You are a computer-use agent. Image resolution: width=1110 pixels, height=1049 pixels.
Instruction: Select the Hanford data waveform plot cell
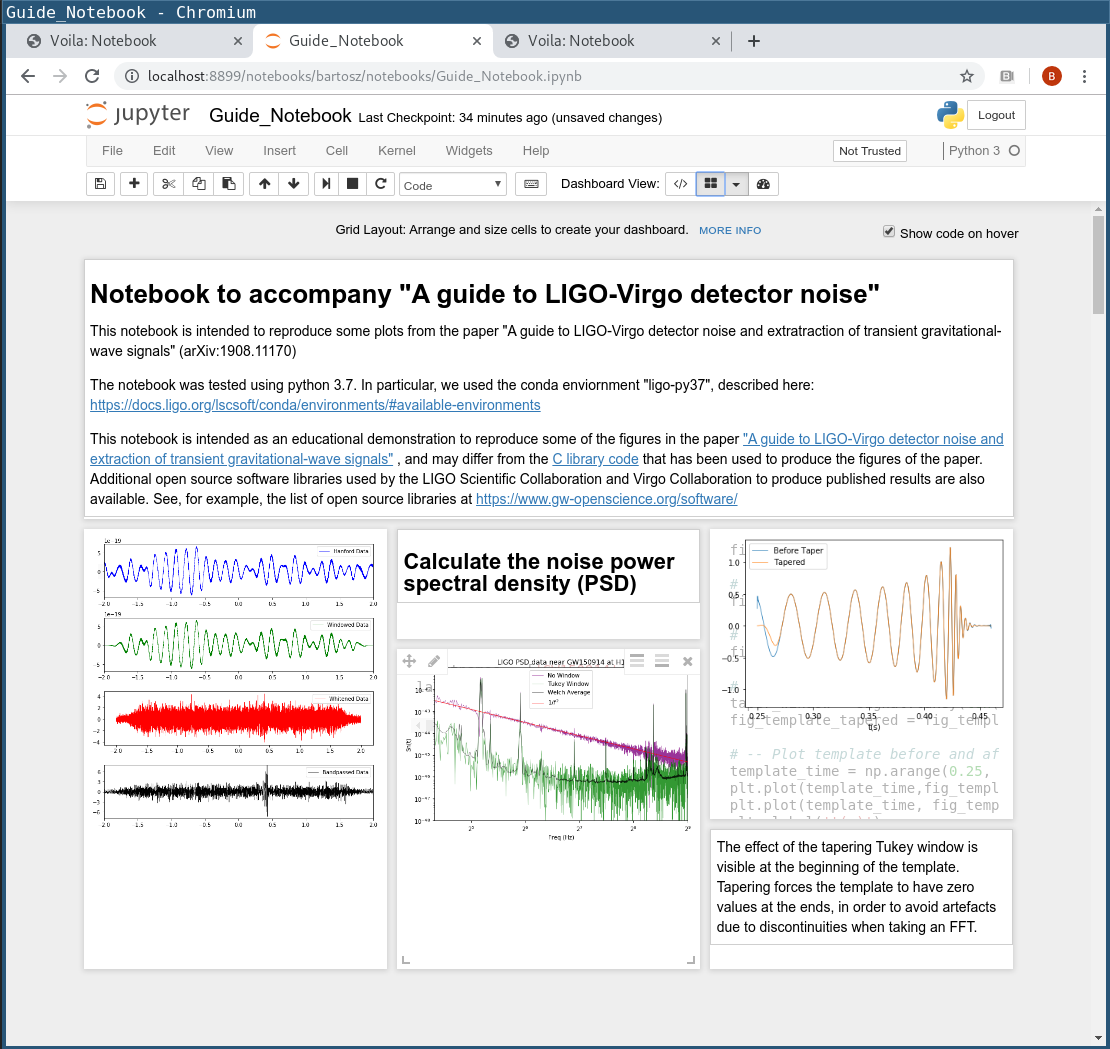pyautogui.click(x=236, y=748)
